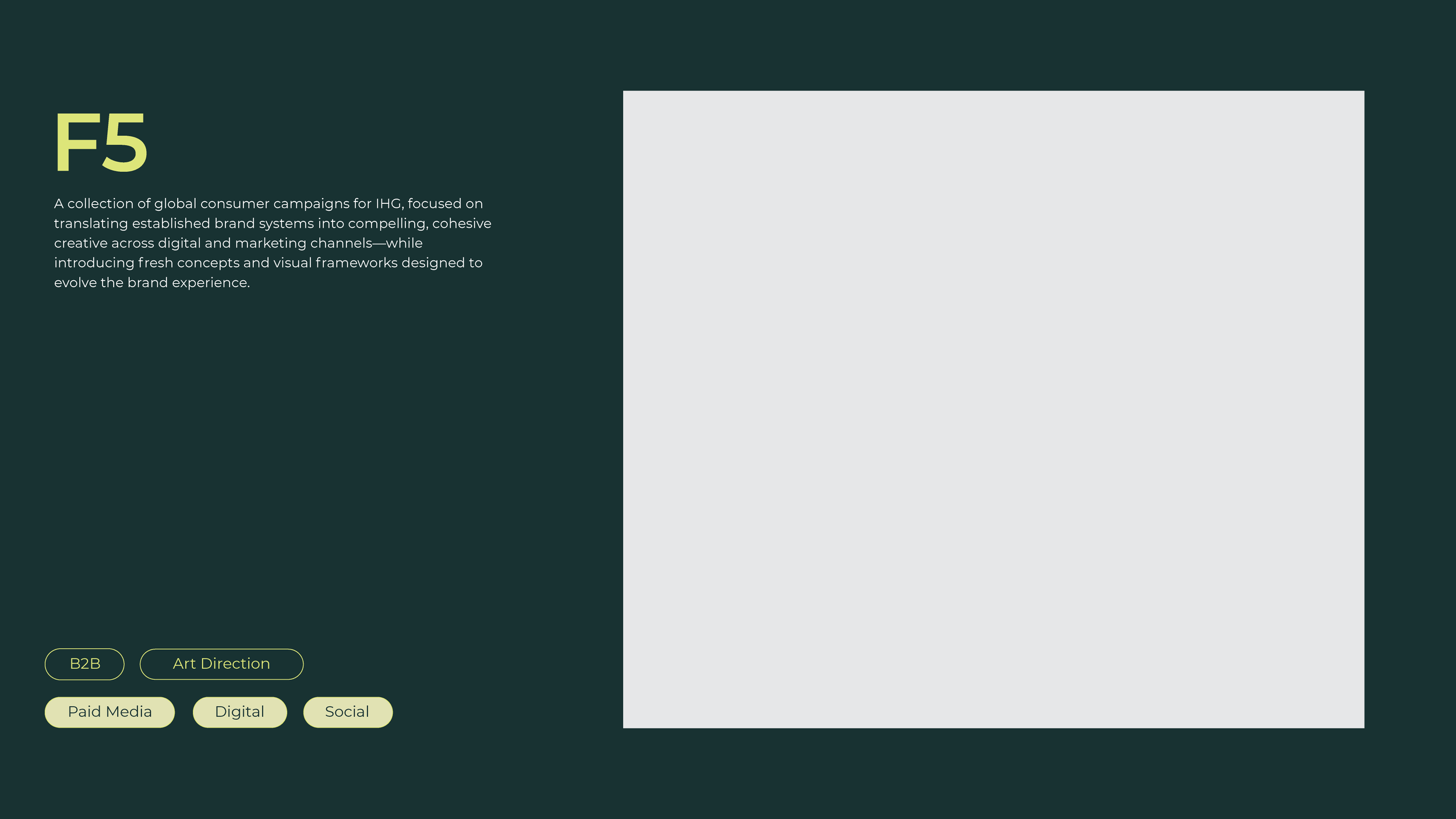
Task: Click the F5 project heading
Action: click(x=101, y=143)
